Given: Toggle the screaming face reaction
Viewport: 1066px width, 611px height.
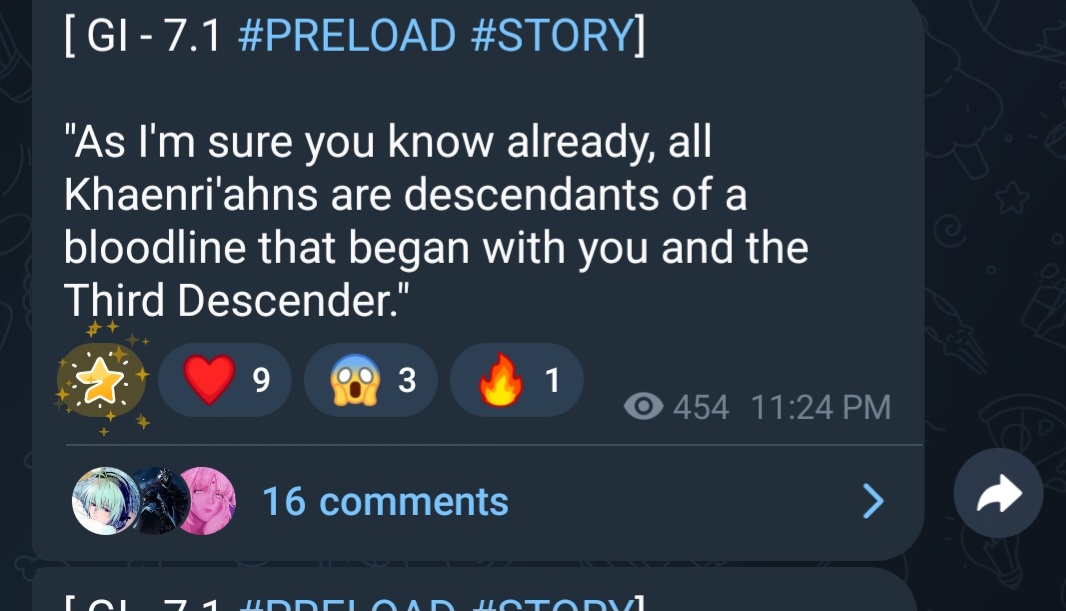Looking at the screenshot, I should (371, 380).
